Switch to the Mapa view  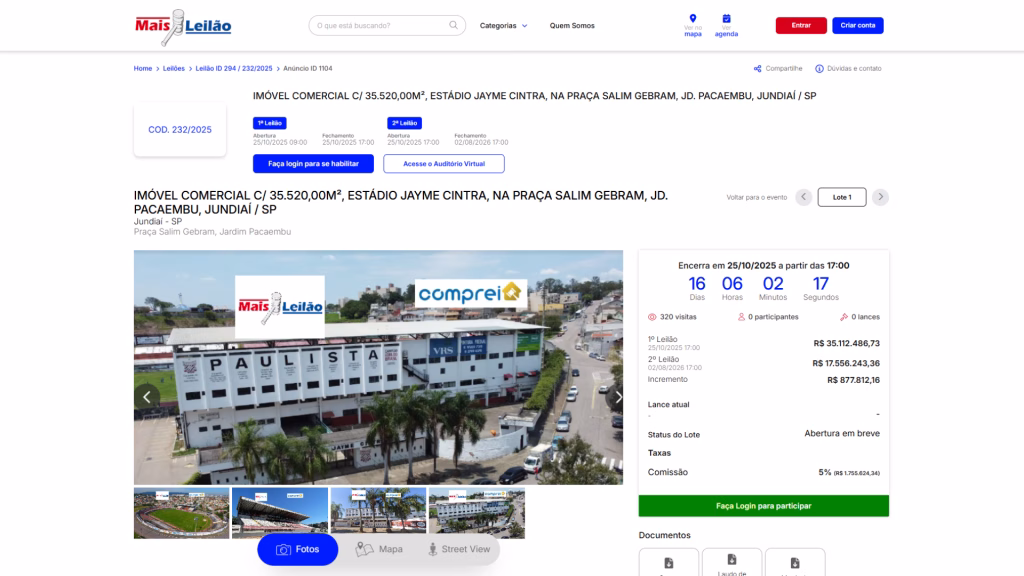point(379,549)
